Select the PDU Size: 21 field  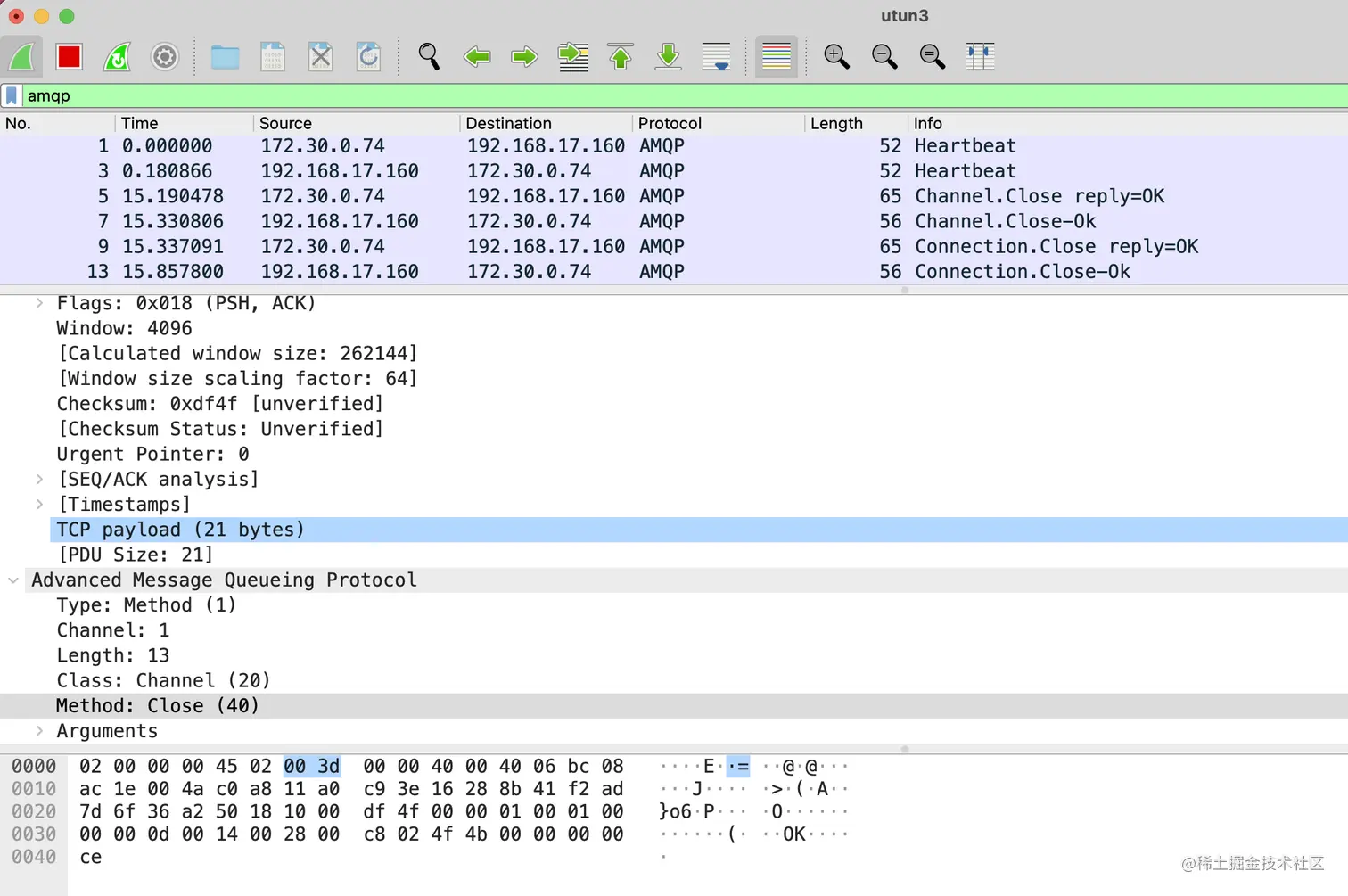click(136, 555)
